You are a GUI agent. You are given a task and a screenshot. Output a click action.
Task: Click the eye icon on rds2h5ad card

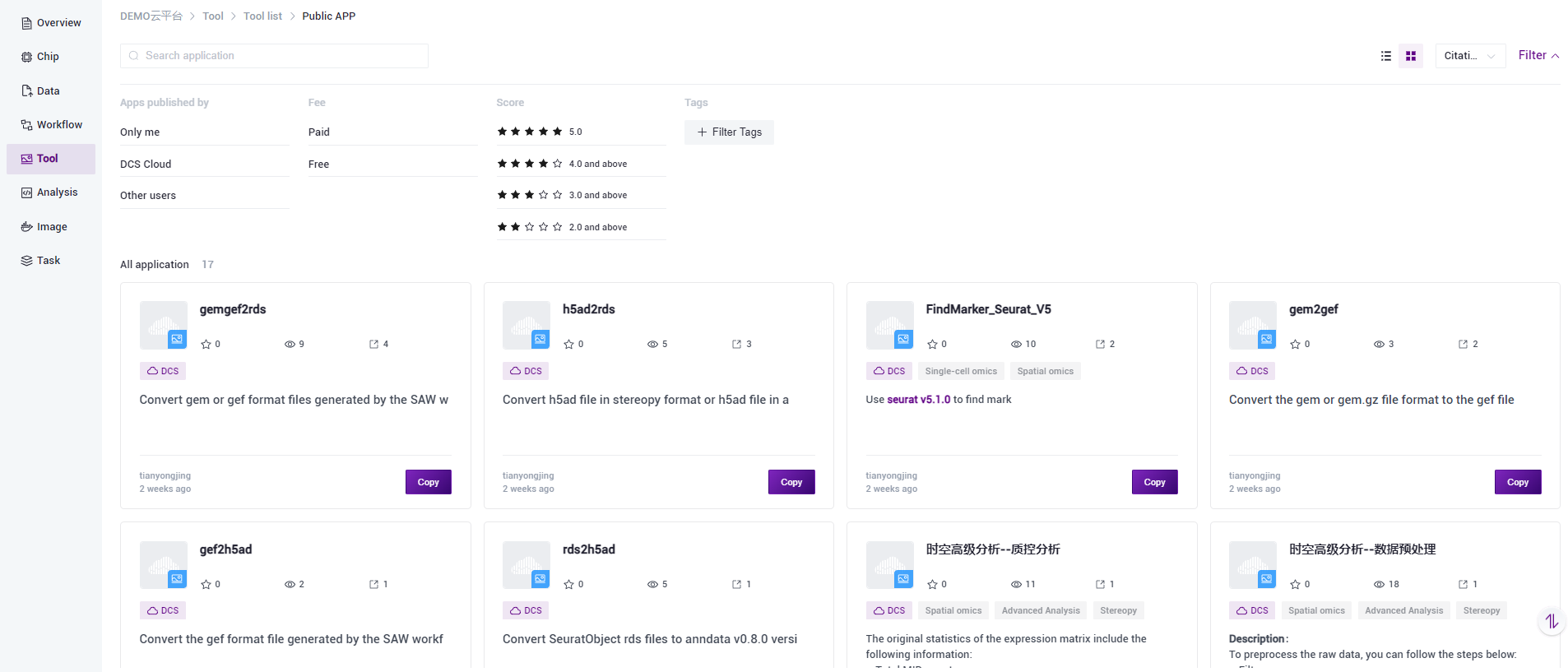[x=652, y=585]
